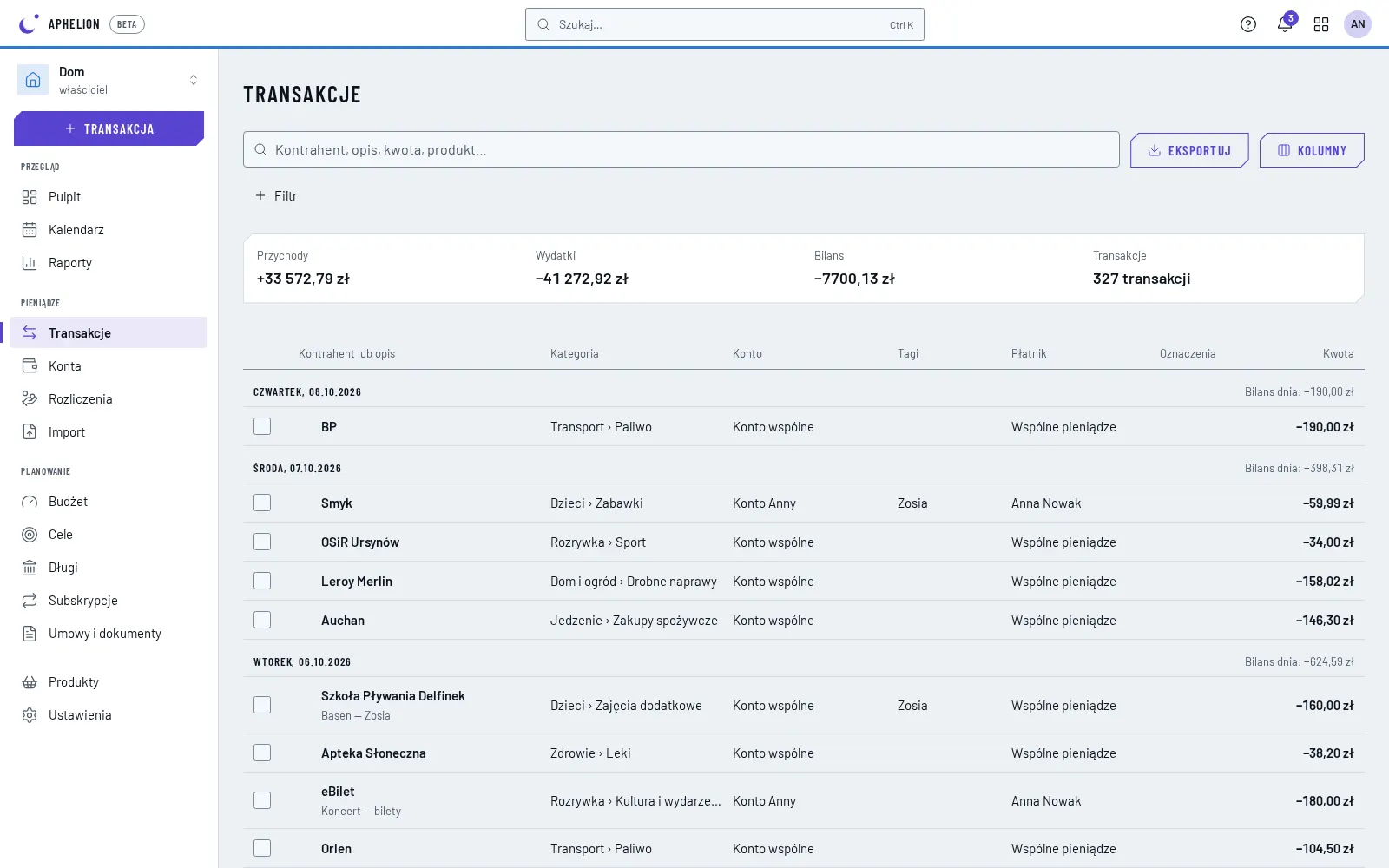1389x868 pixels.
Task: Tick the checkbox for Smyk transaction
Action: [x=262, y=503]
